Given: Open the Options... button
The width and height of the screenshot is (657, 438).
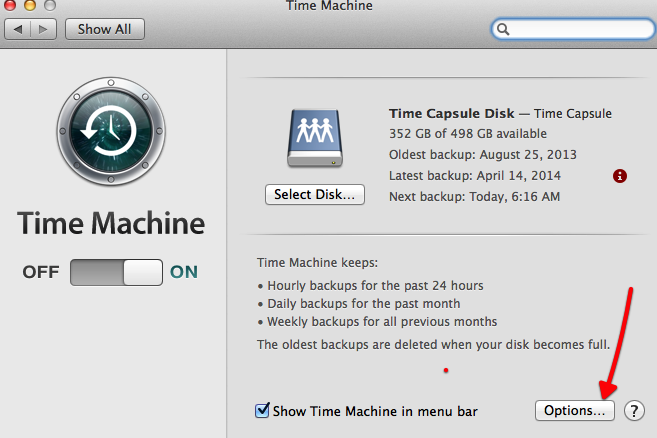Looking at the screenshot, I should coord(574,410).
